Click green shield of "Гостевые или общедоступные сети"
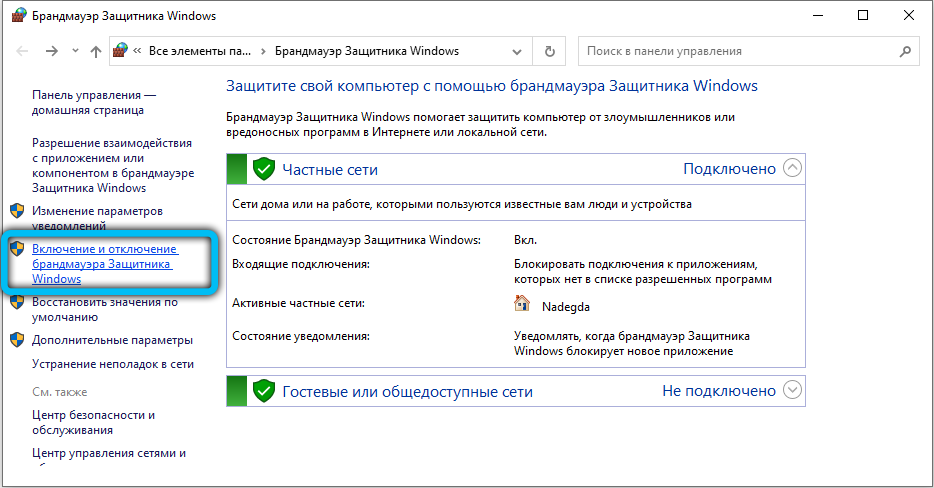The width and height of the screenshot is (934, 488). [264, 391]
